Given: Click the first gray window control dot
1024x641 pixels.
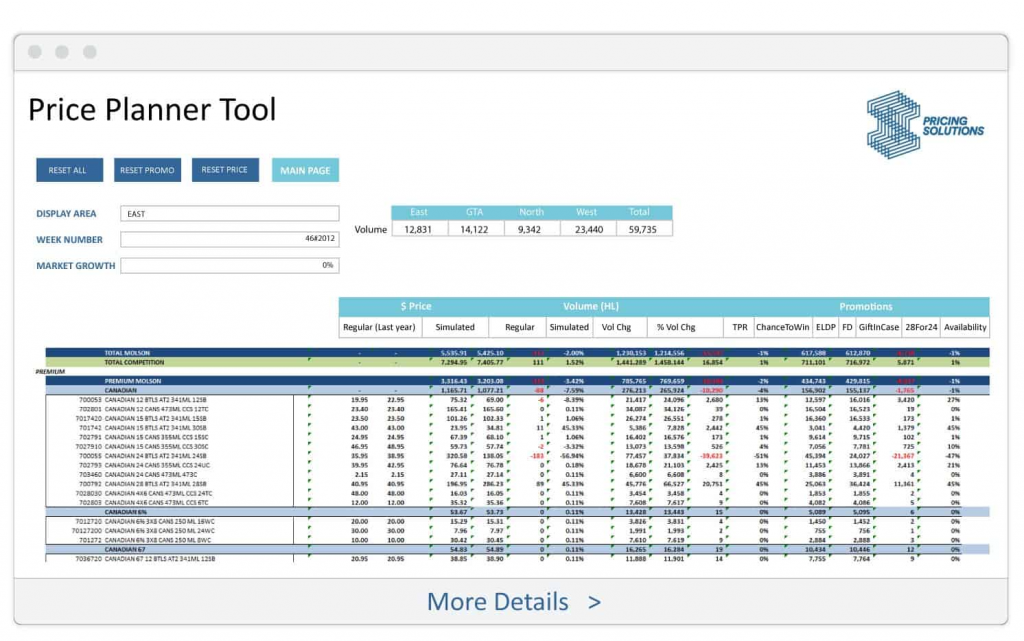Looking at the screenshot, I should click(35, 52).
